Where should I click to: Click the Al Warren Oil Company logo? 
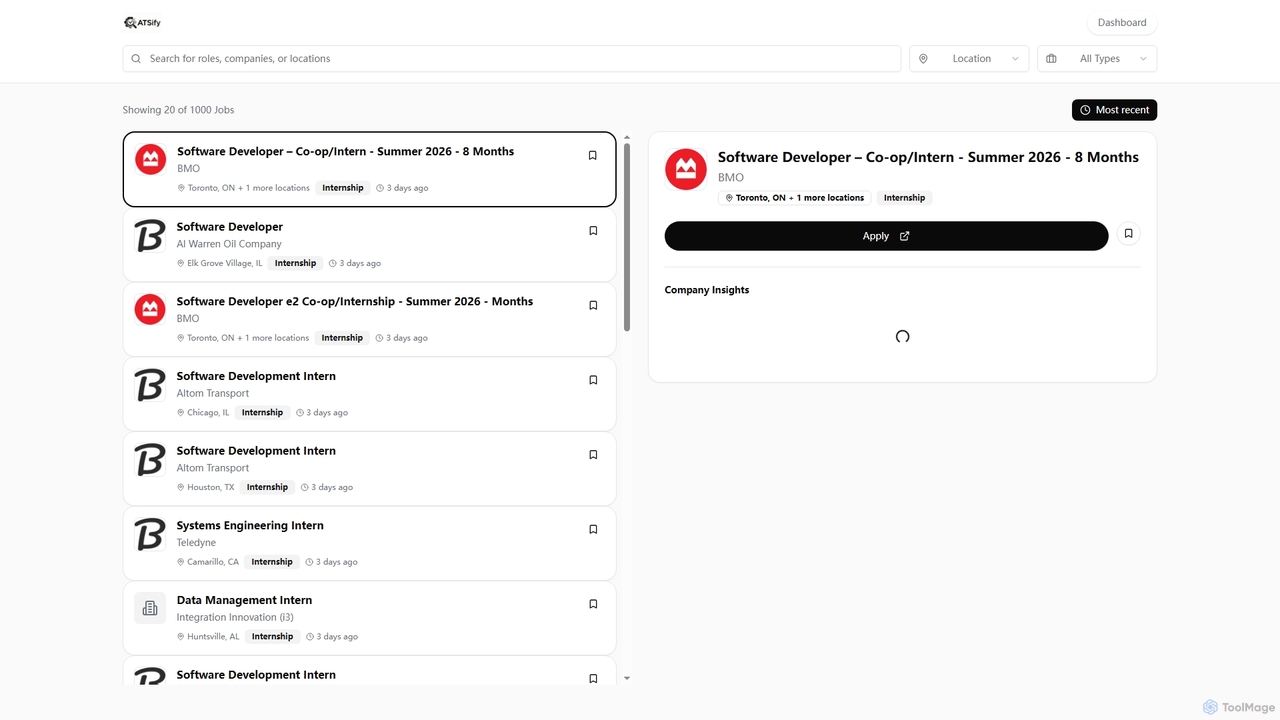click(x=150, y=235)
